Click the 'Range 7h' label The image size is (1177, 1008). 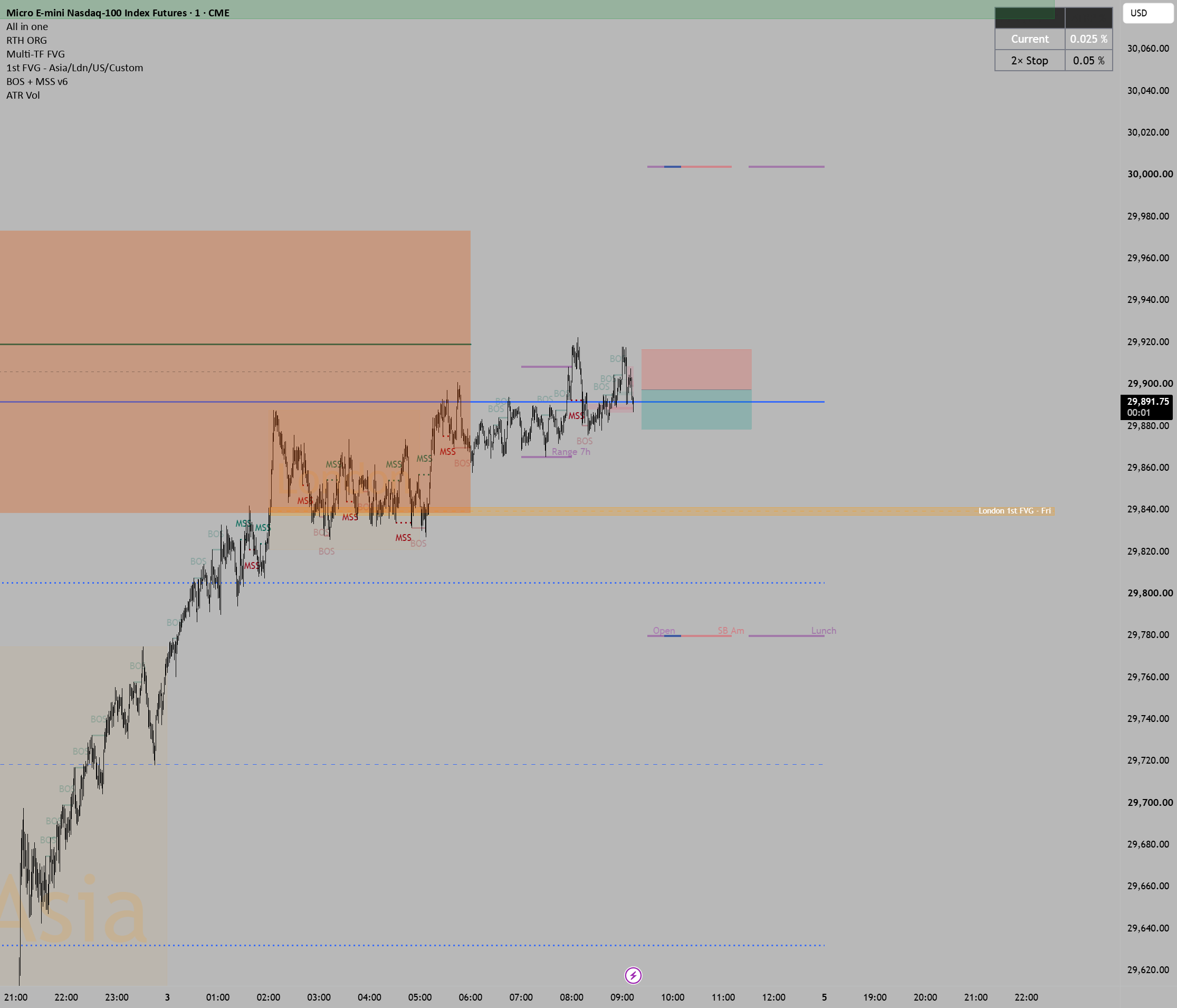(571, 452)
